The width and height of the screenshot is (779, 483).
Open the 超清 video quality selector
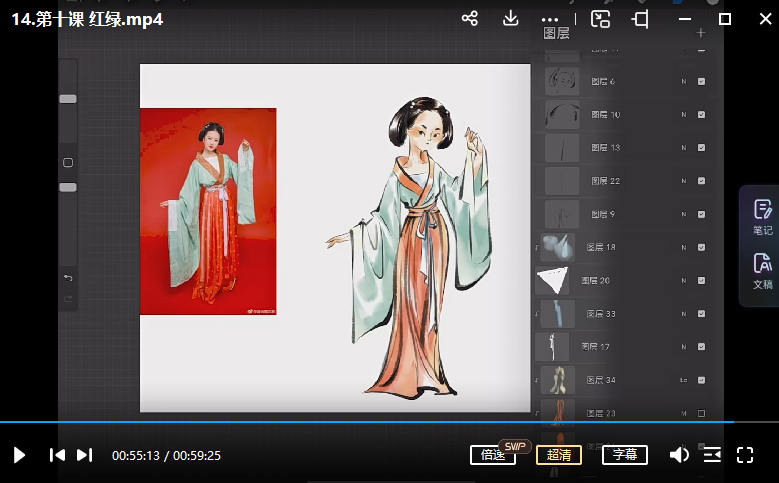(559, 455)
